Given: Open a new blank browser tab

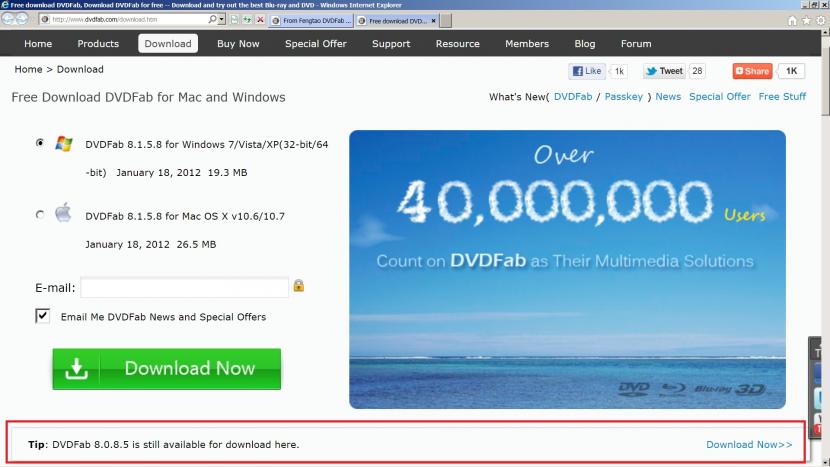Looking at the screenshot, I should tap(446, 21).
